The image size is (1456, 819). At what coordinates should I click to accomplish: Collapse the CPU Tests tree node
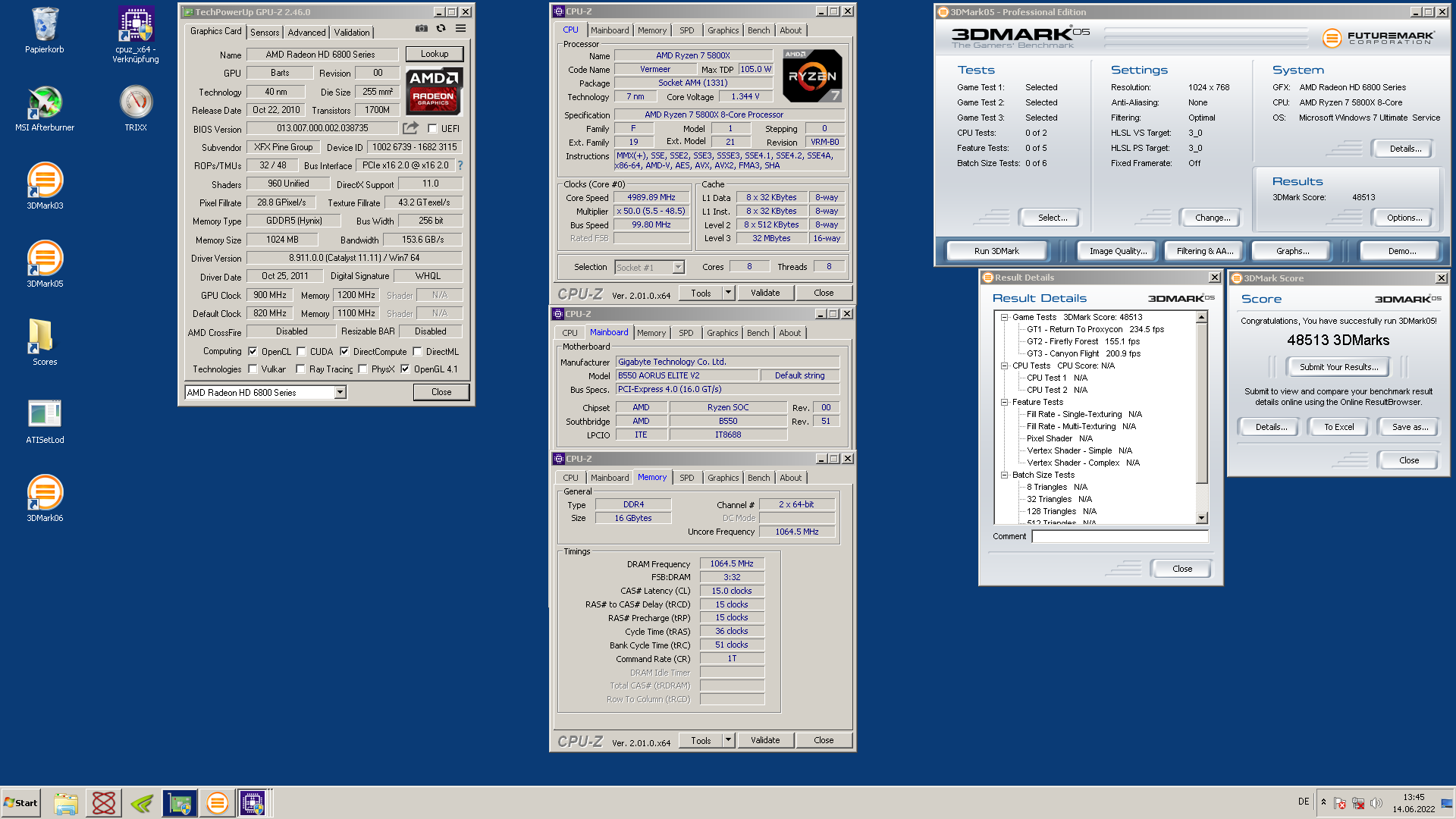1004,366
